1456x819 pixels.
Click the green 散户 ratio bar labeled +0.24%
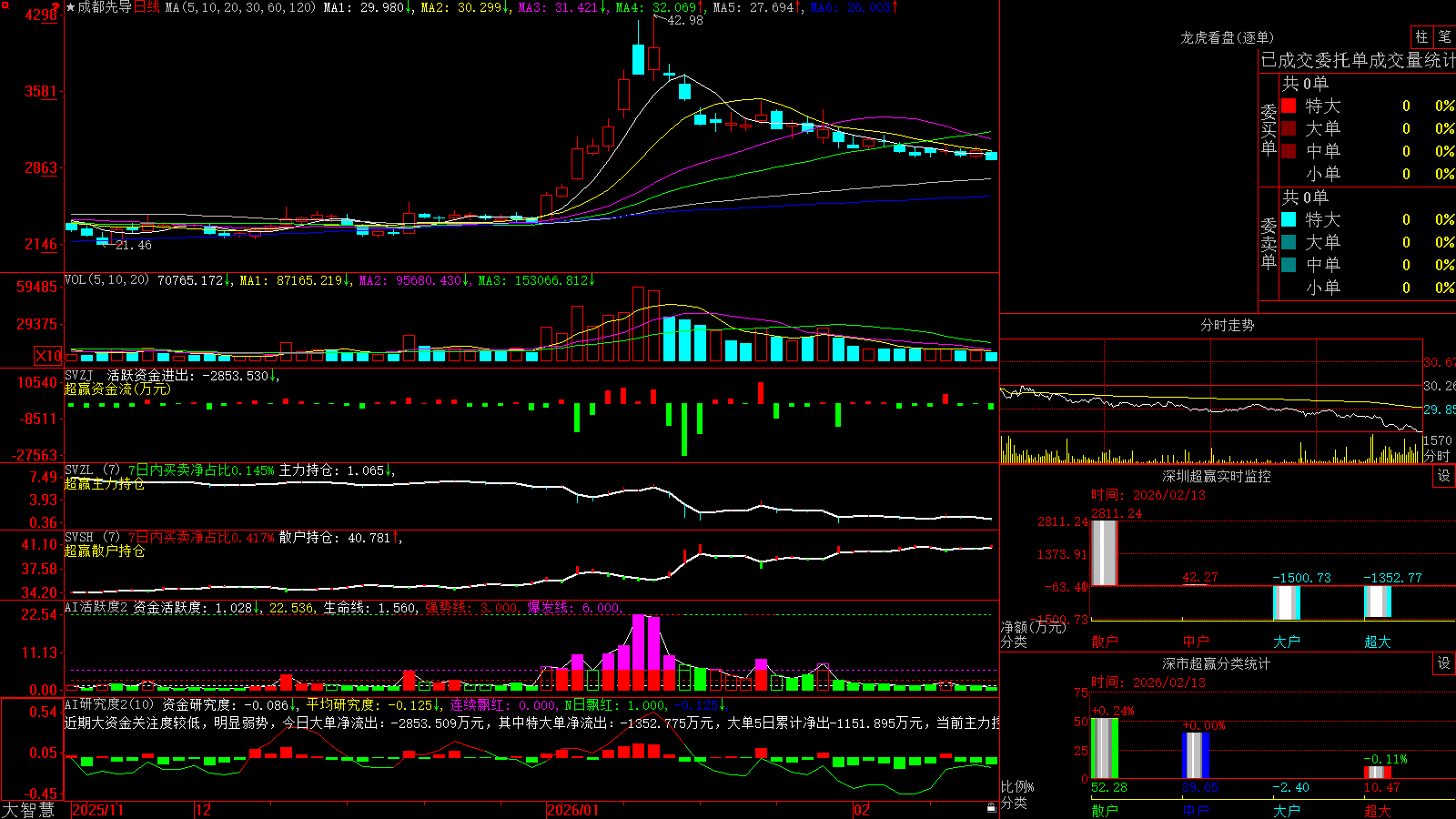point(1105,748)
